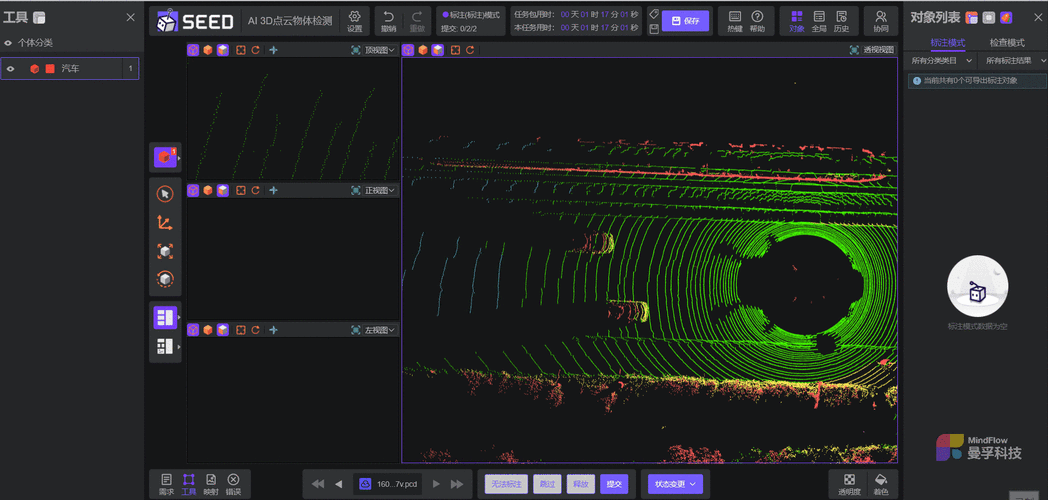Open the 映射 mapping tab

211,483
